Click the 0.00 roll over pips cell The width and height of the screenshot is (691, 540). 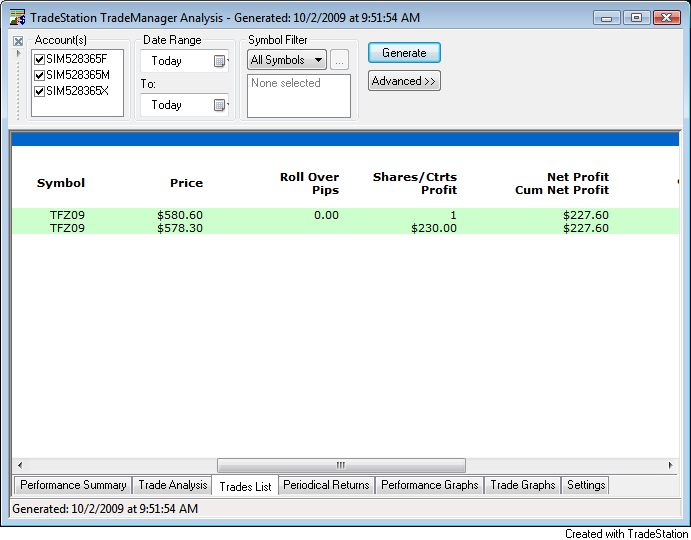tap(326, 215)
